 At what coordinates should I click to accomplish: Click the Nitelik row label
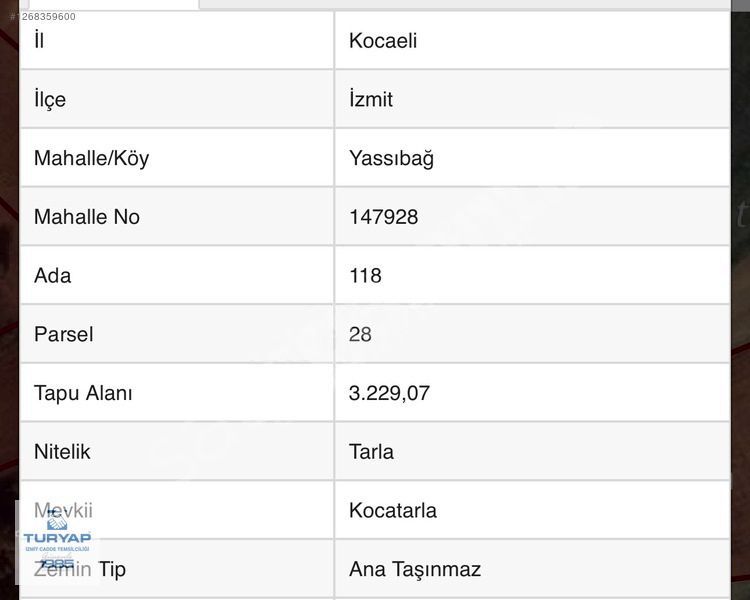(62, 452)
